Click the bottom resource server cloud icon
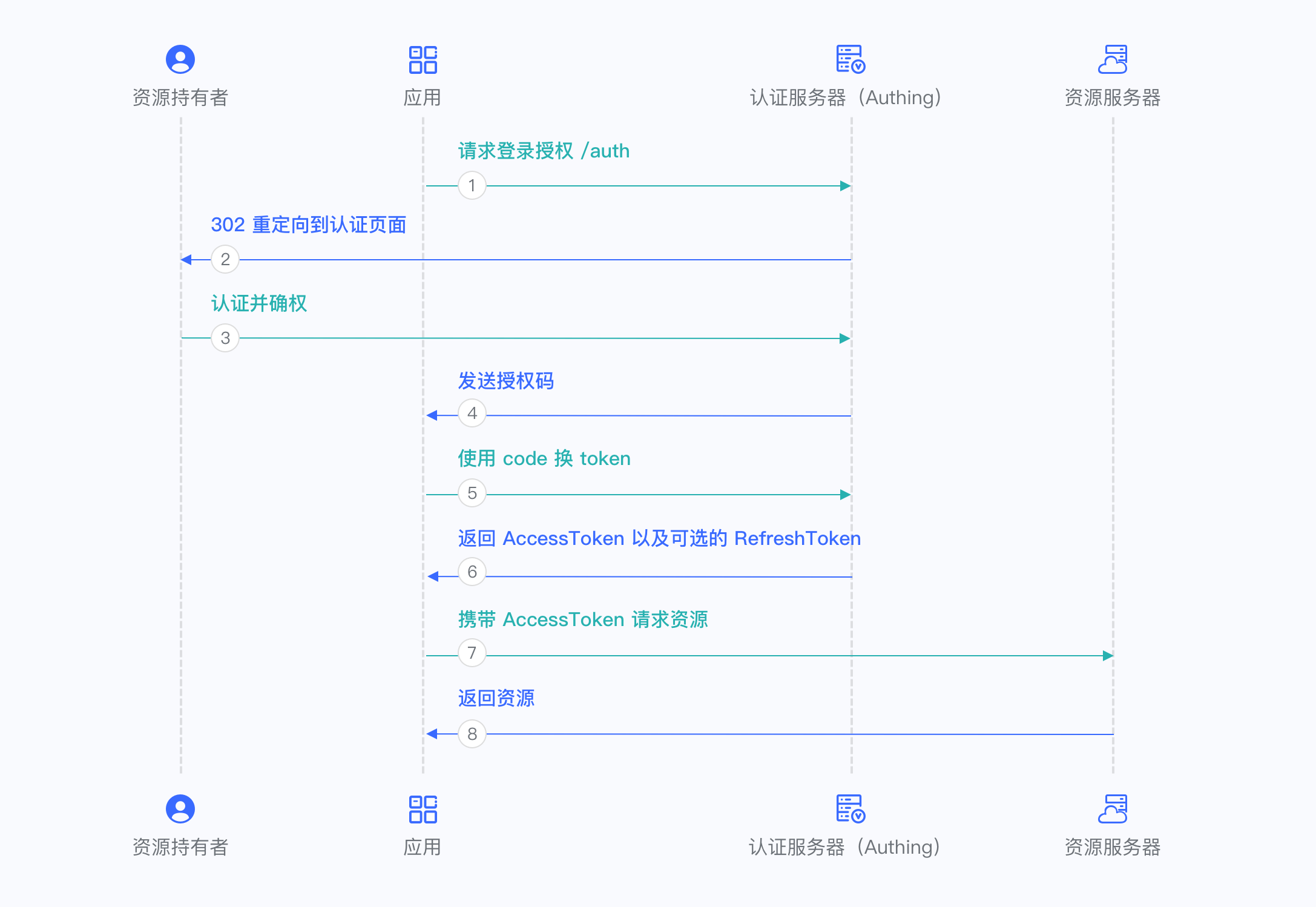This screenshot has width=1316, height=907. [x=1113, y=809]
